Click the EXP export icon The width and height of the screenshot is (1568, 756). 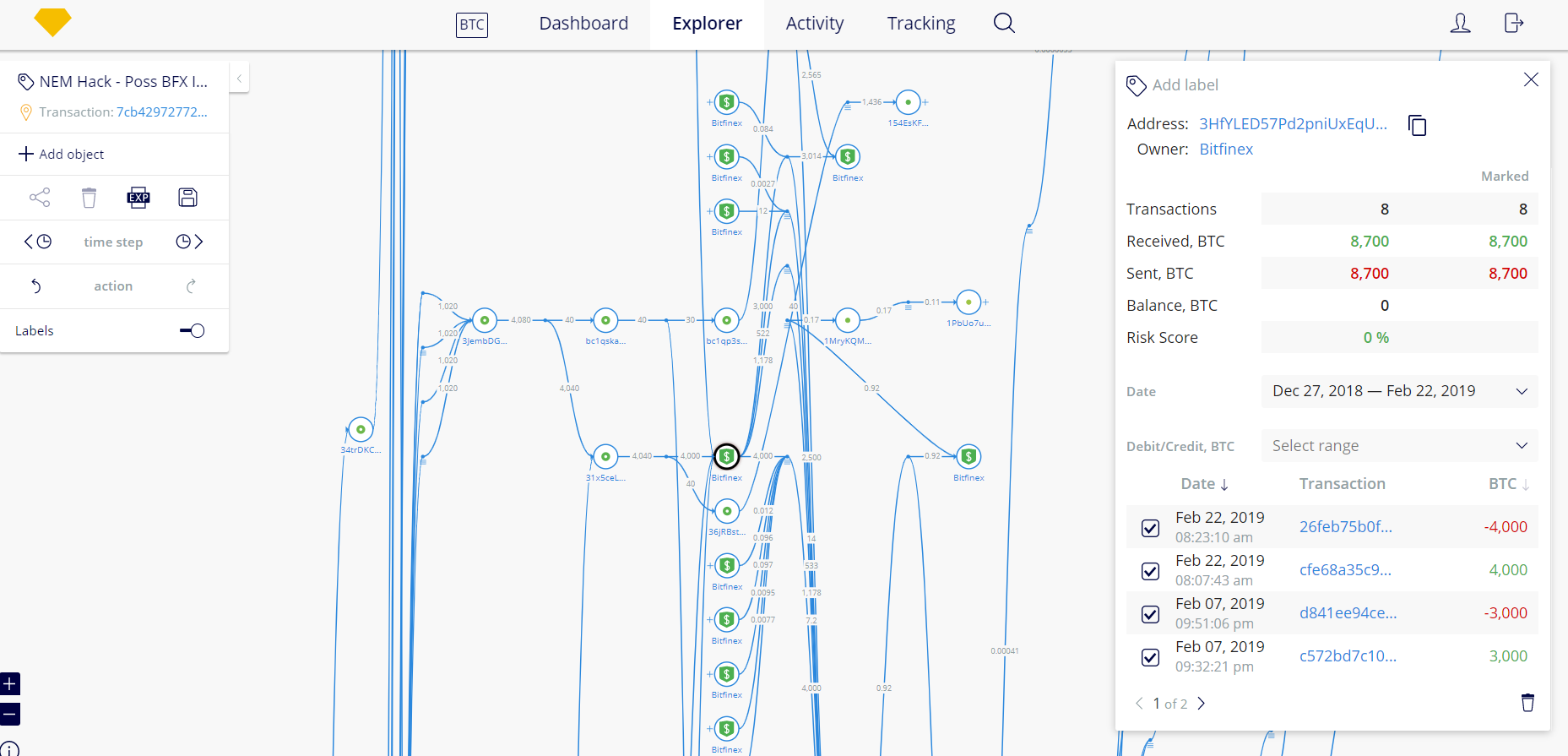point(138,198)
